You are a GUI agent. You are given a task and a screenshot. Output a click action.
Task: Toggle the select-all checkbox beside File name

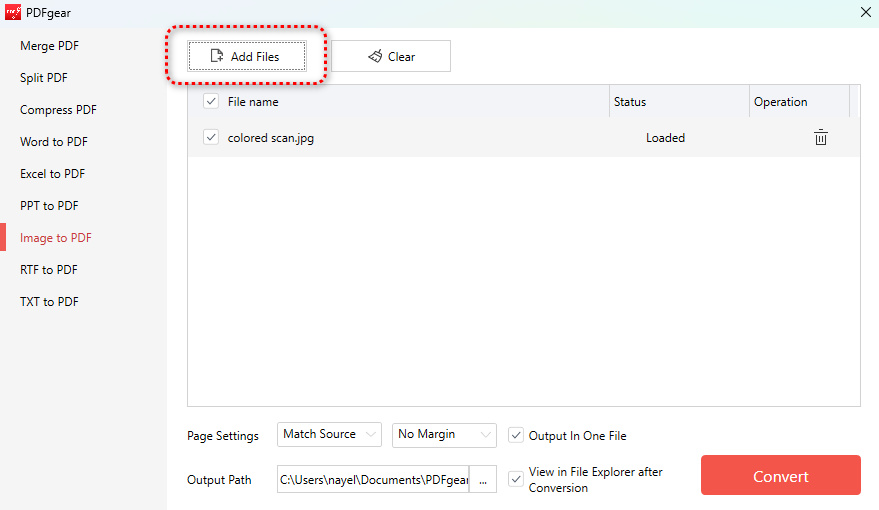click(211, 101)
